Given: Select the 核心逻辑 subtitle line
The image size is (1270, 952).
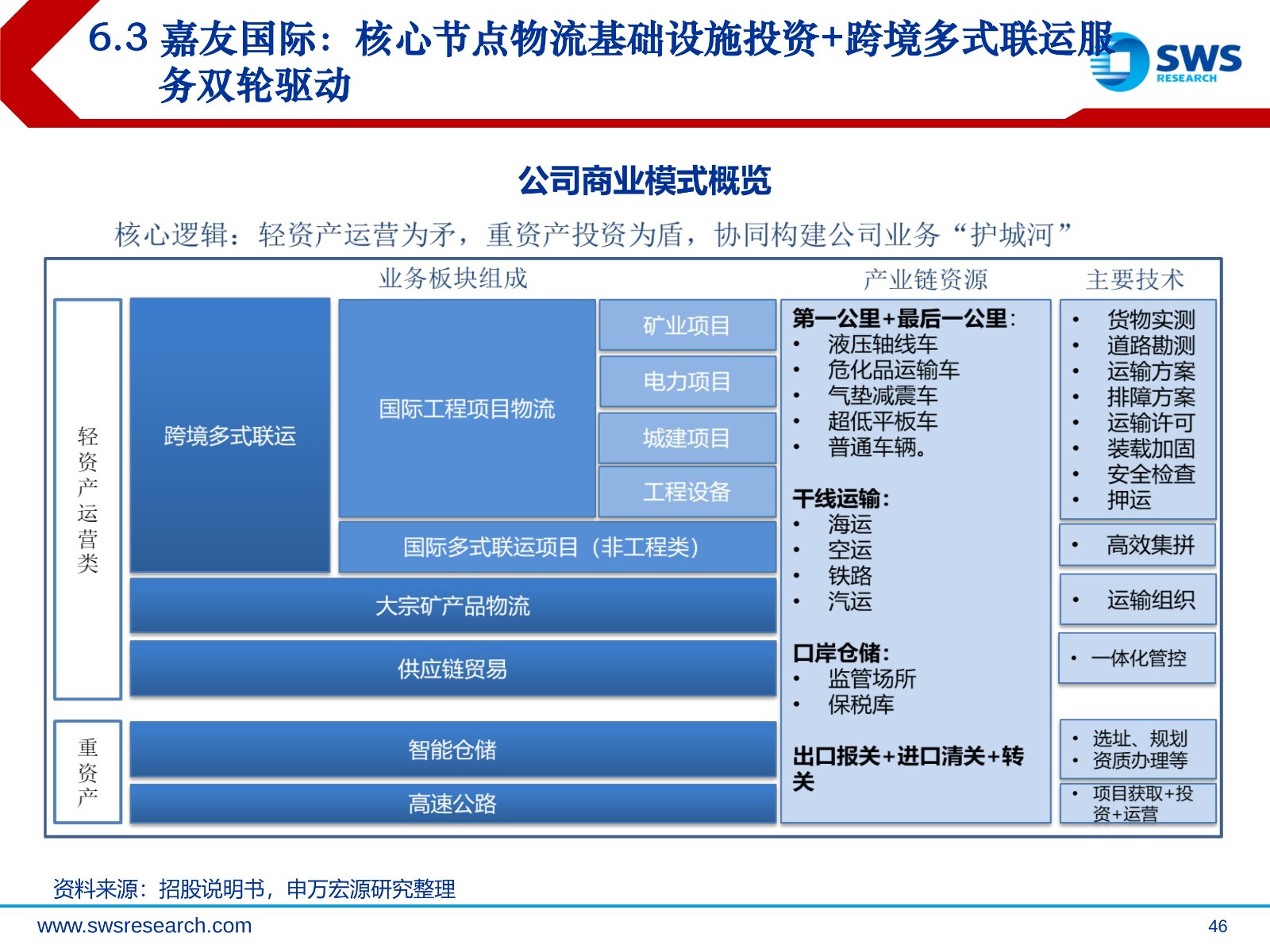Looking at the screenshot, I should point(594,235).
